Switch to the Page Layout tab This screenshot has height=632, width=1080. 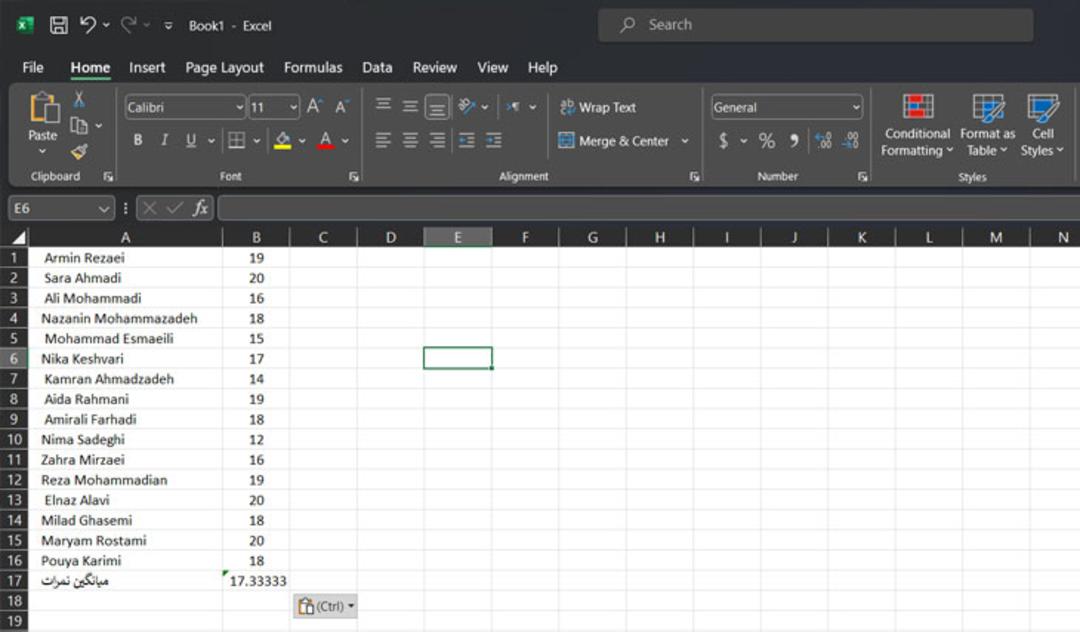click(x=225, y=67)
